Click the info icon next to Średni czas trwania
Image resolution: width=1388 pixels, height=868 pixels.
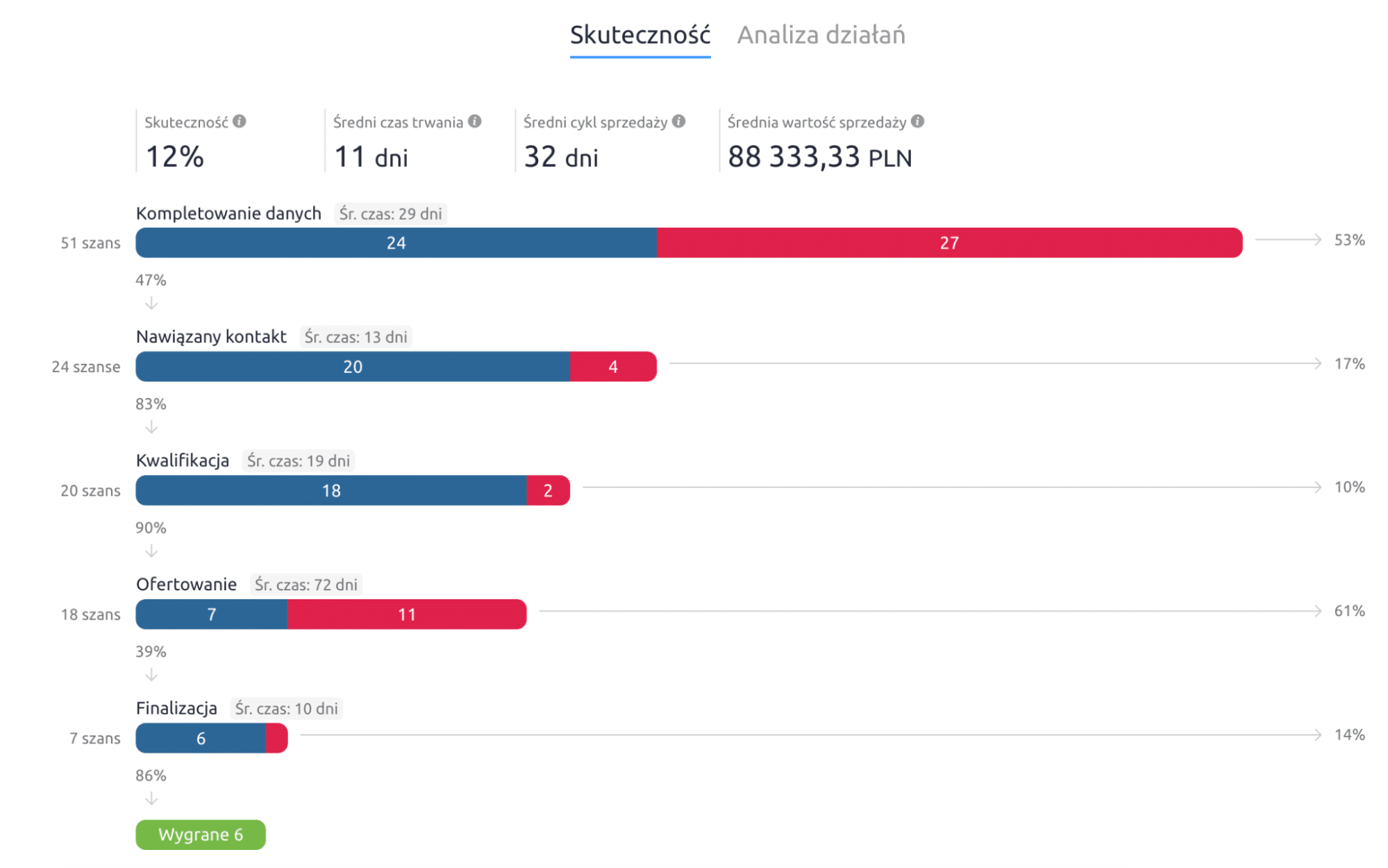pos(475,121)
